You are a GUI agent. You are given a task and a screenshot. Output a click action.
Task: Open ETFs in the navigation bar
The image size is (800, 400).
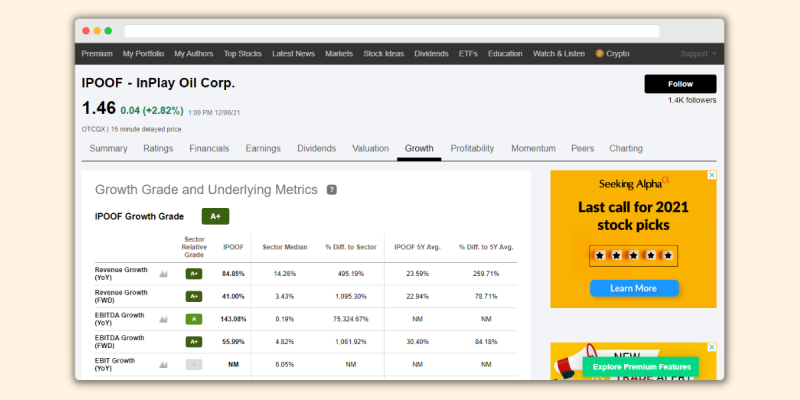pos(468,54)
